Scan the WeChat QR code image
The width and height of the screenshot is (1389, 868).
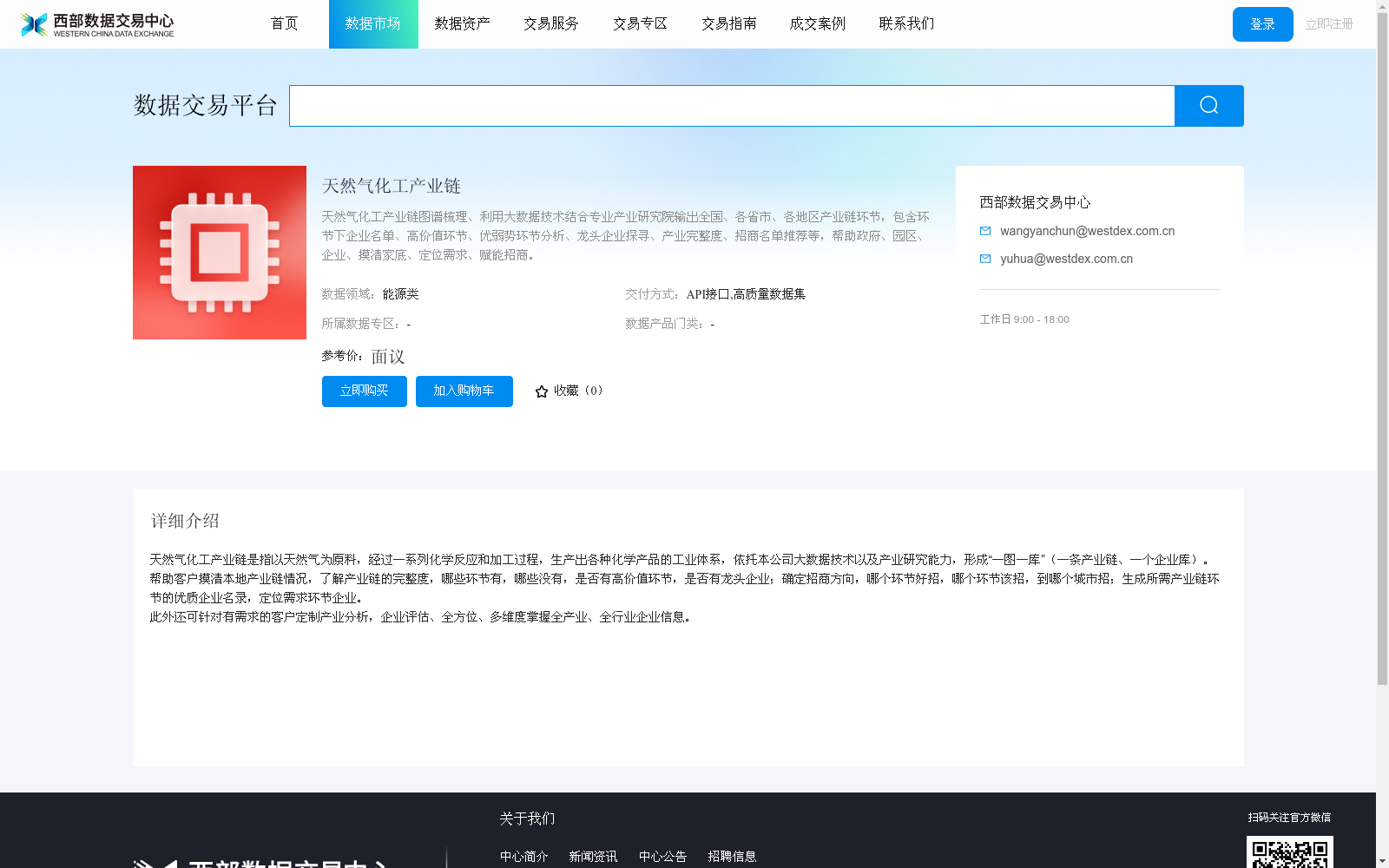[x=1290, y=852]
